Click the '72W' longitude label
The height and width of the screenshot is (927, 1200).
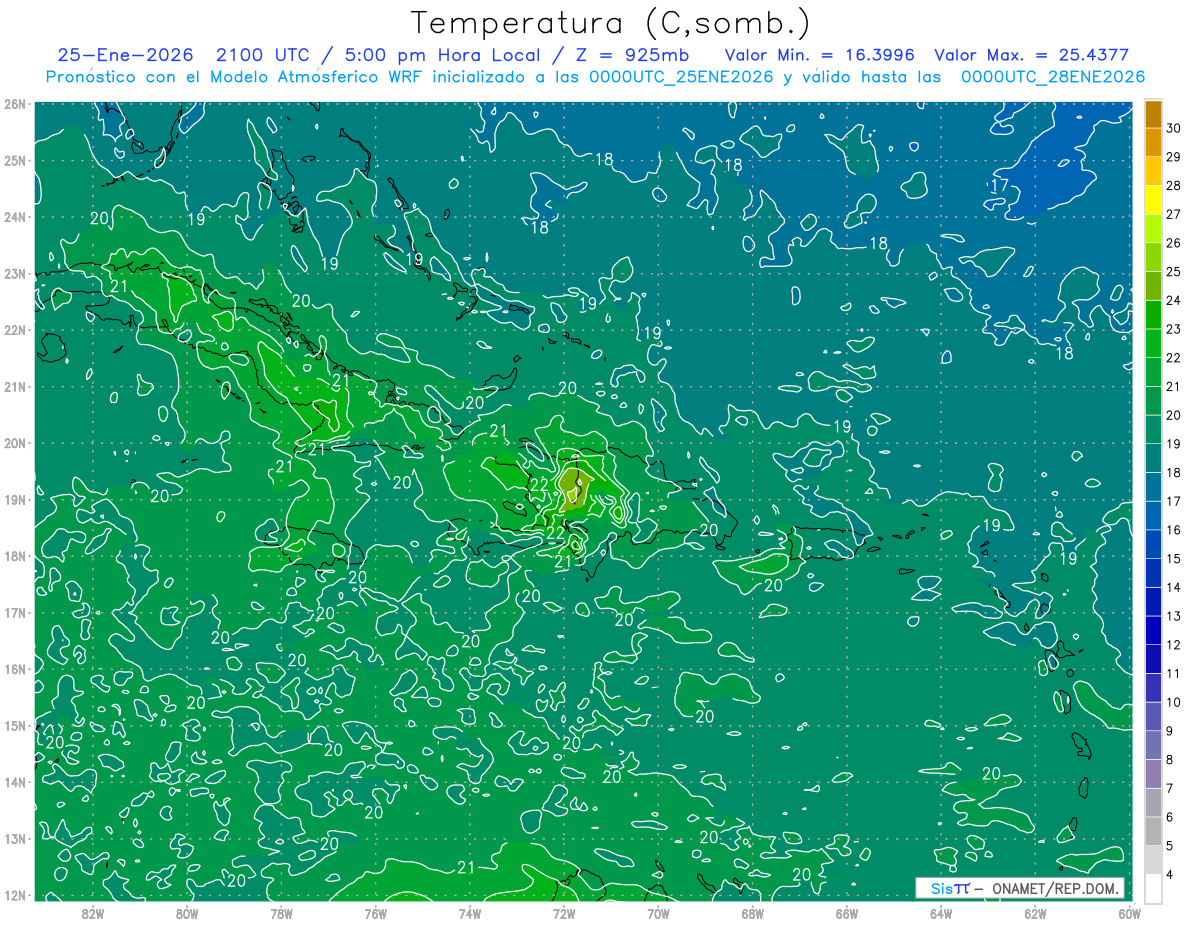[x=563, y=912]
